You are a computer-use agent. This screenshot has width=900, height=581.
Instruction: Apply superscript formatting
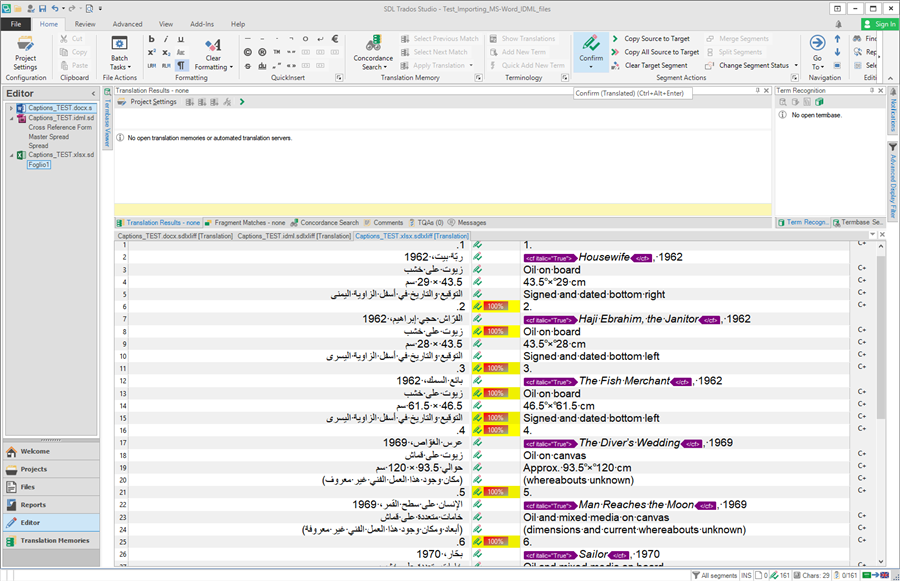[152, 52]
